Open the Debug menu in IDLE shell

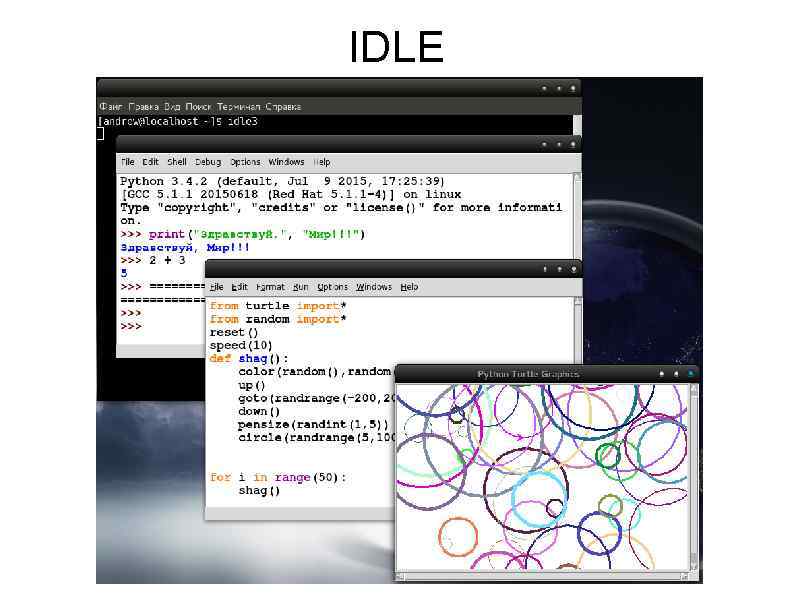tap(208, 162)
